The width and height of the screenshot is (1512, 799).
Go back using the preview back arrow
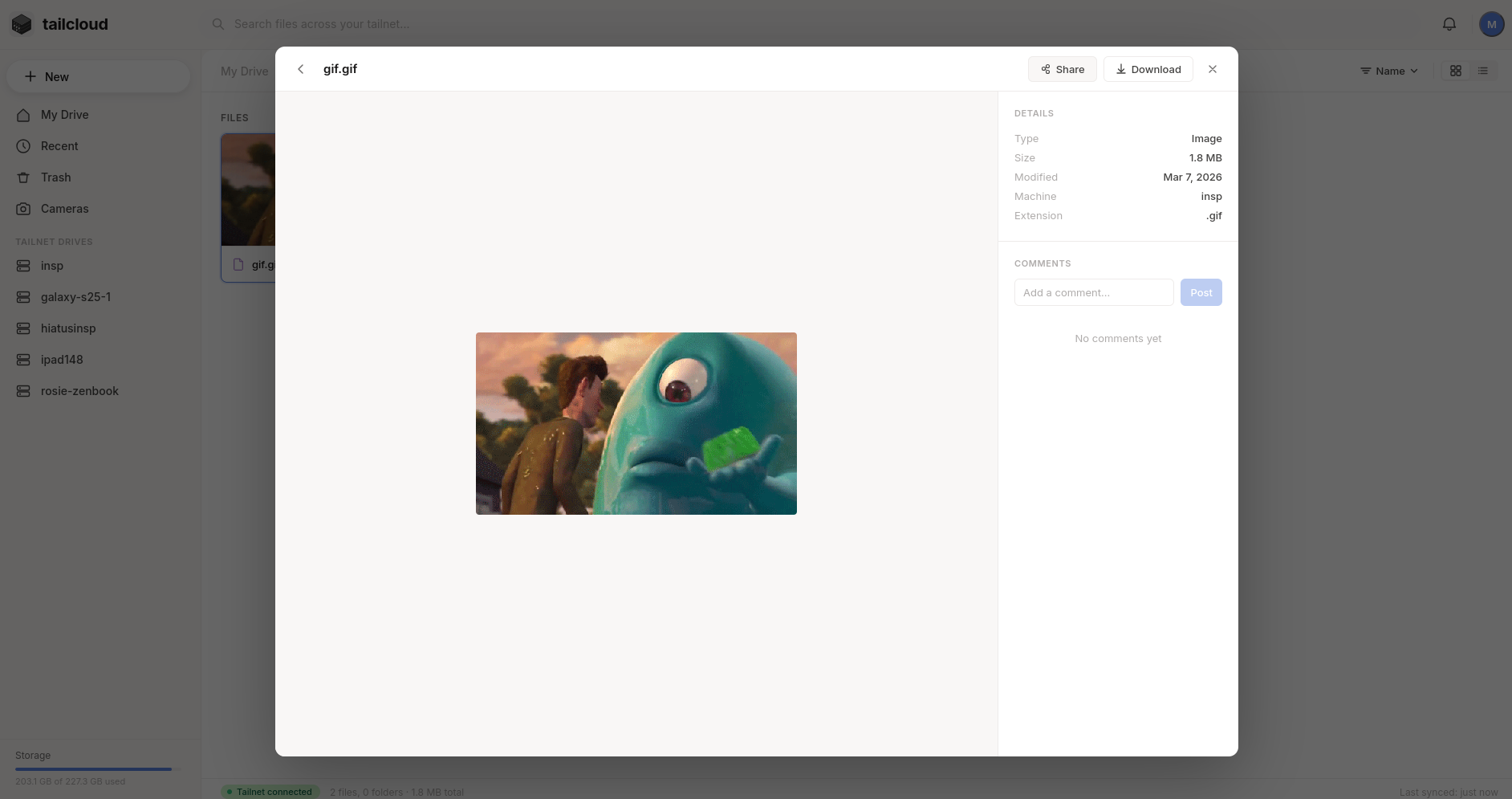301,69
